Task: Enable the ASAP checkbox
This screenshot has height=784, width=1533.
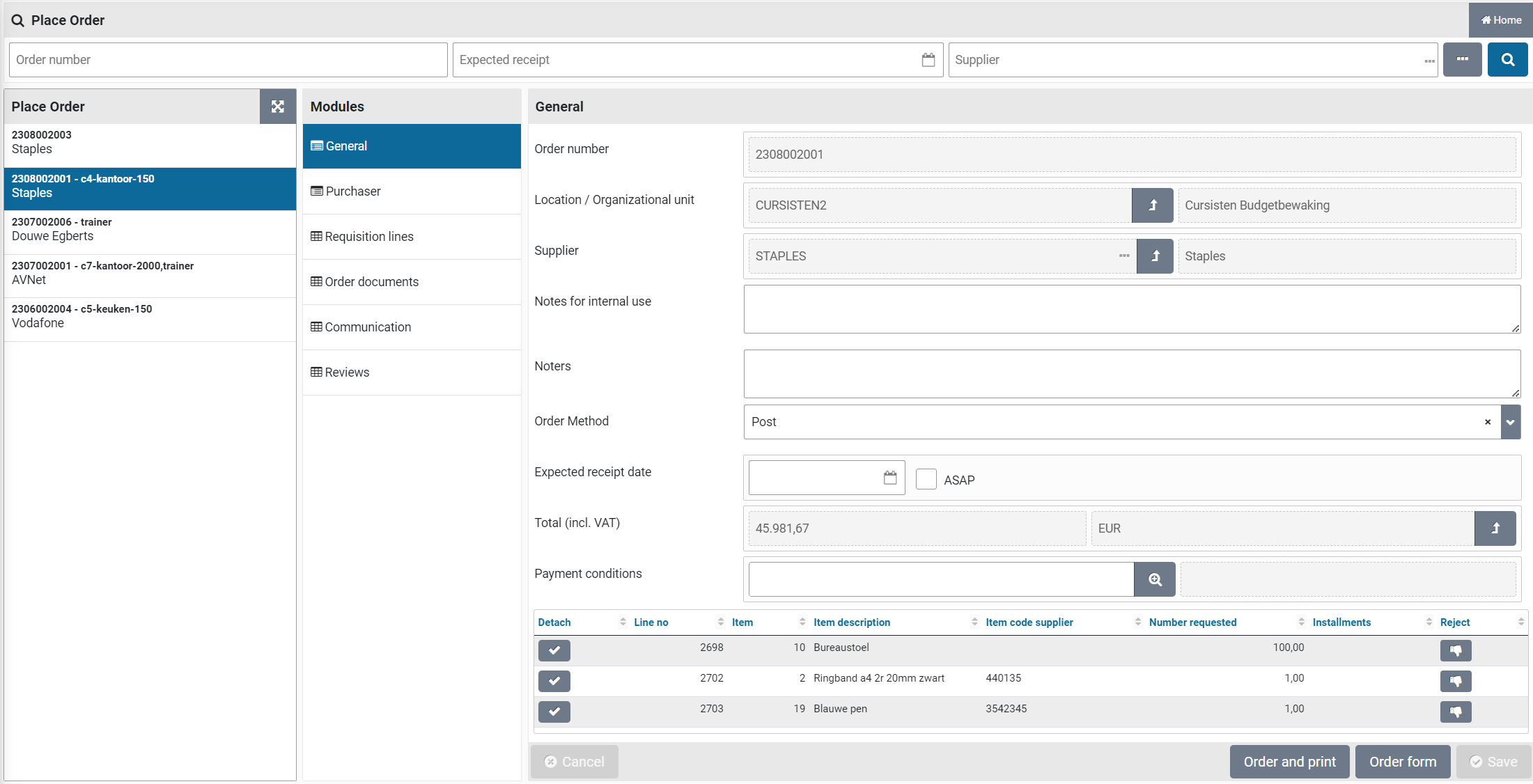Action: tap(926, 480)
